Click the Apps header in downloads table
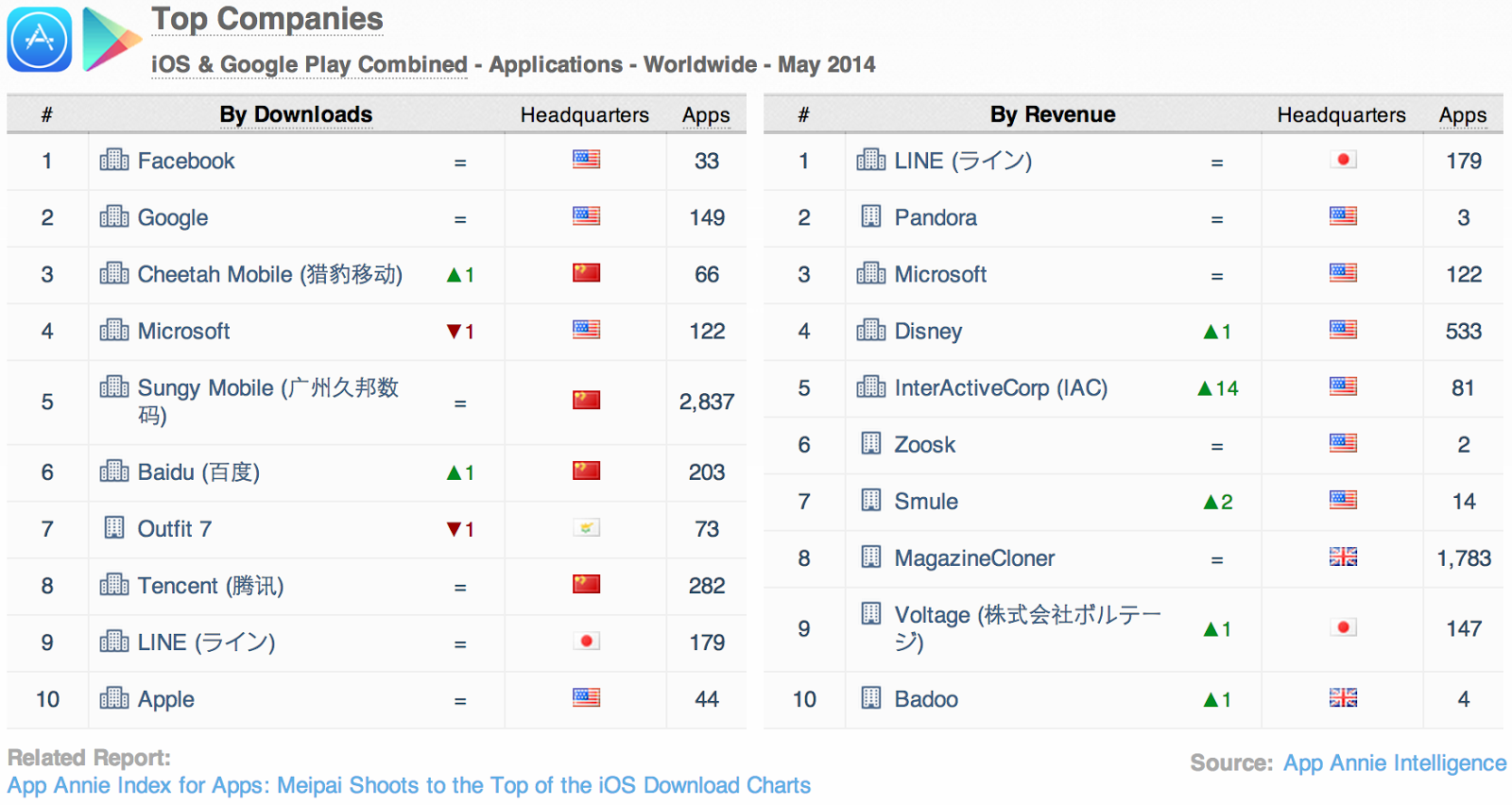The height and width of the screenshot is (805, 1512). 706,115
